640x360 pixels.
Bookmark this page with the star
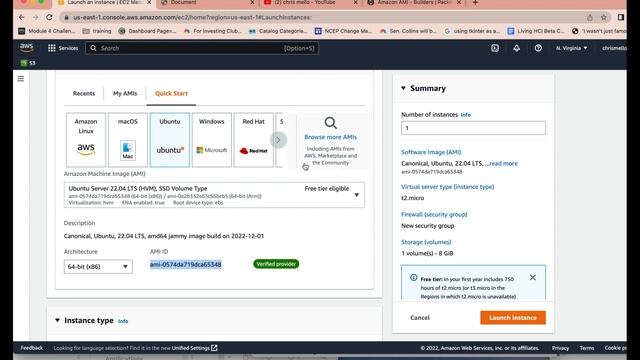point(604,17)
